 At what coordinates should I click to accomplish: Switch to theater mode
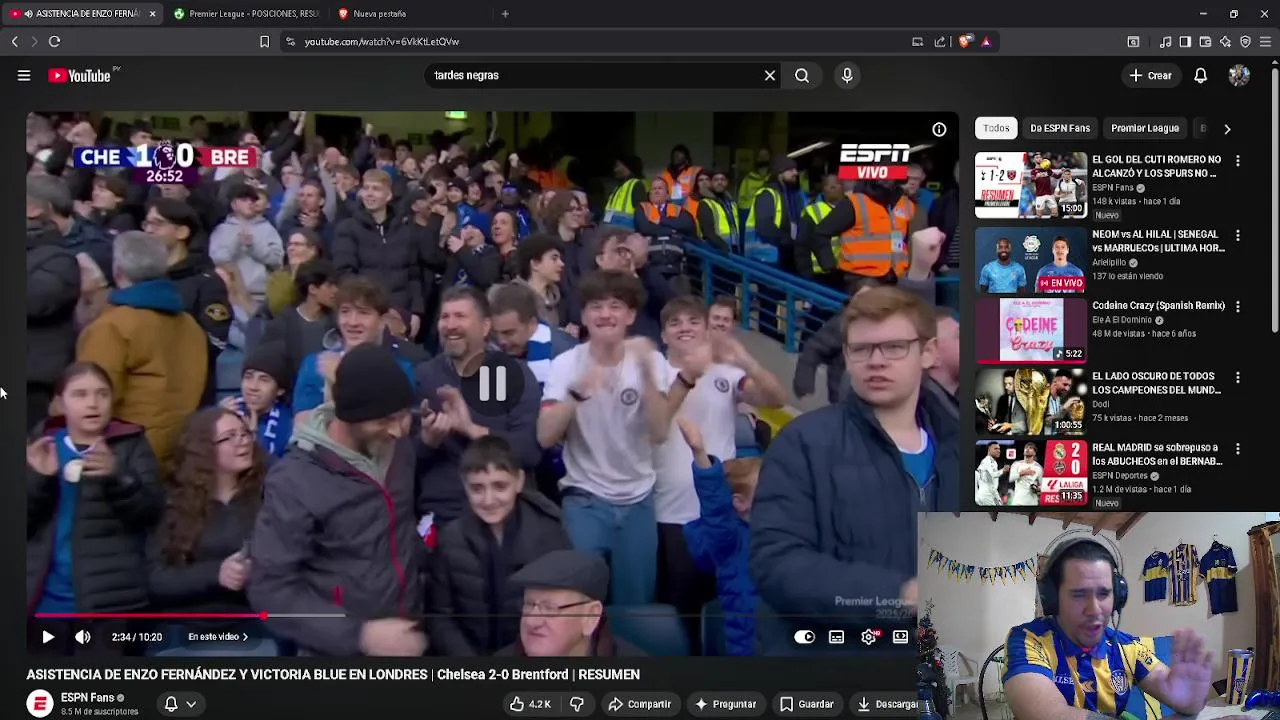[900, 637]
